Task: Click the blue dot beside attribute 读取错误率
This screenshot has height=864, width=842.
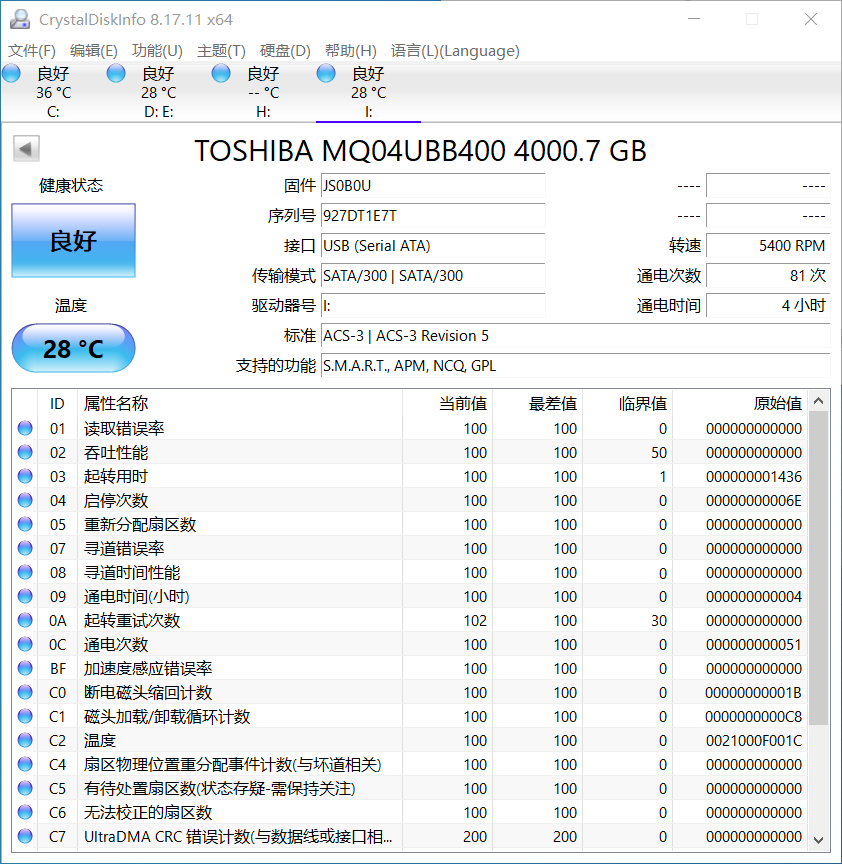Action: pos(23,428)
